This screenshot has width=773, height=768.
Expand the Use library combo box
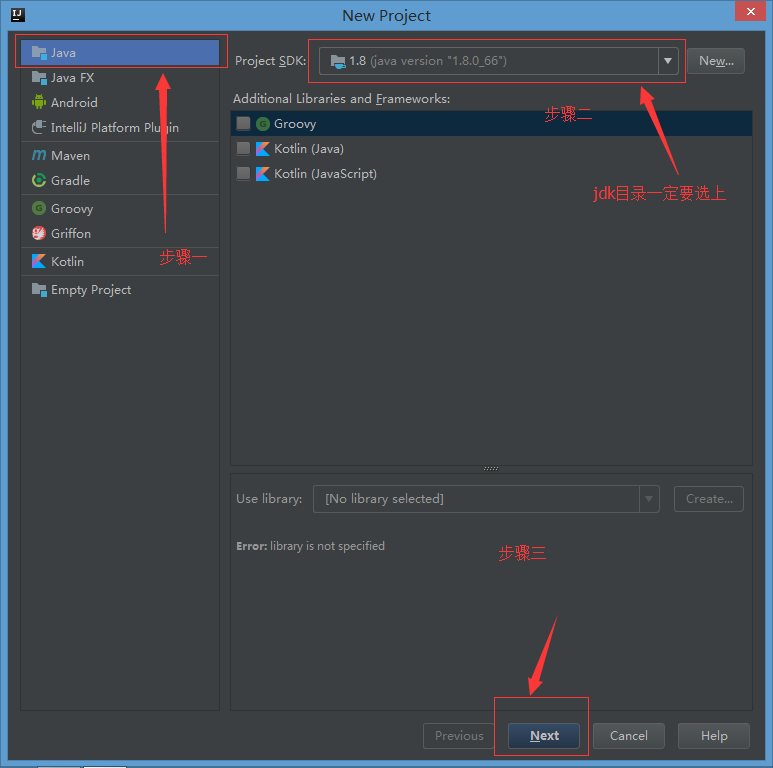(649, 499)
